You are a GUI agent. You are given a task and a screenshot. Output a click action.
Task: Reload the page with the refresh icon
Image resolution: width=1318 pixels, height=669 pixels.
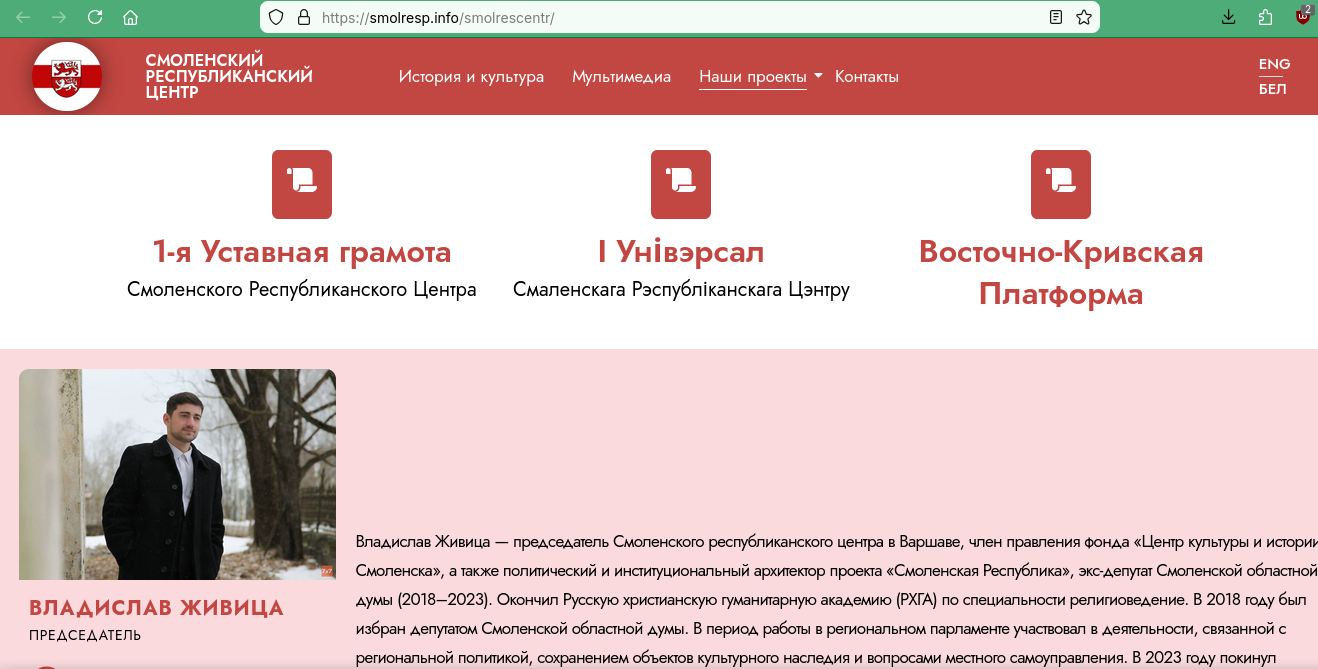click(95, 17)
